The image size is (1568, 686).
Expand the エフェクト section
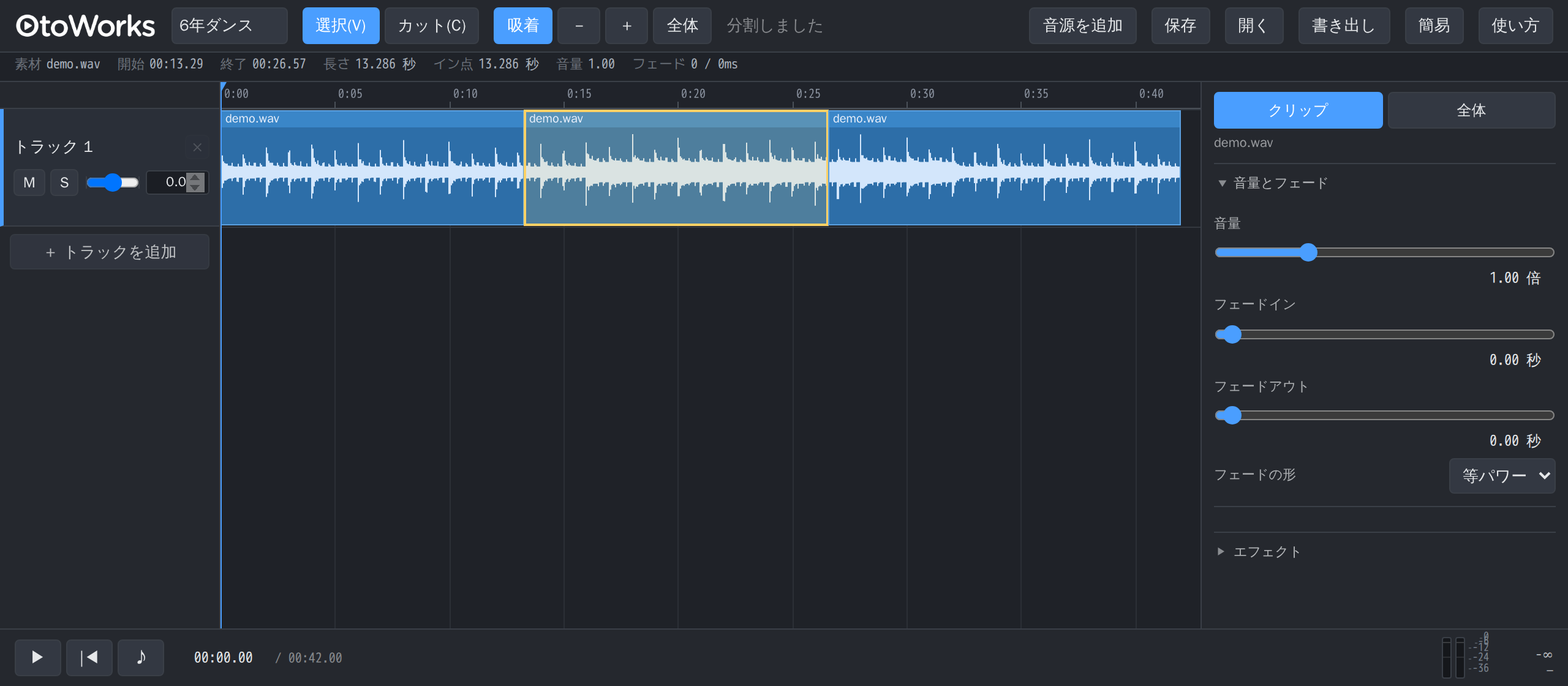[x=1259, y=552]
